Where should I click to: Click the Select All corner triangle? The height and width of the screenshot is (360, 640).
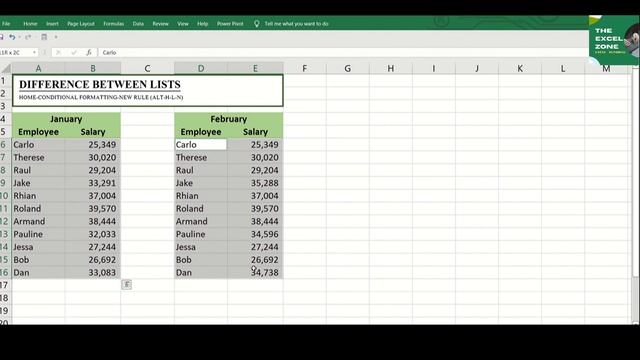6,68
